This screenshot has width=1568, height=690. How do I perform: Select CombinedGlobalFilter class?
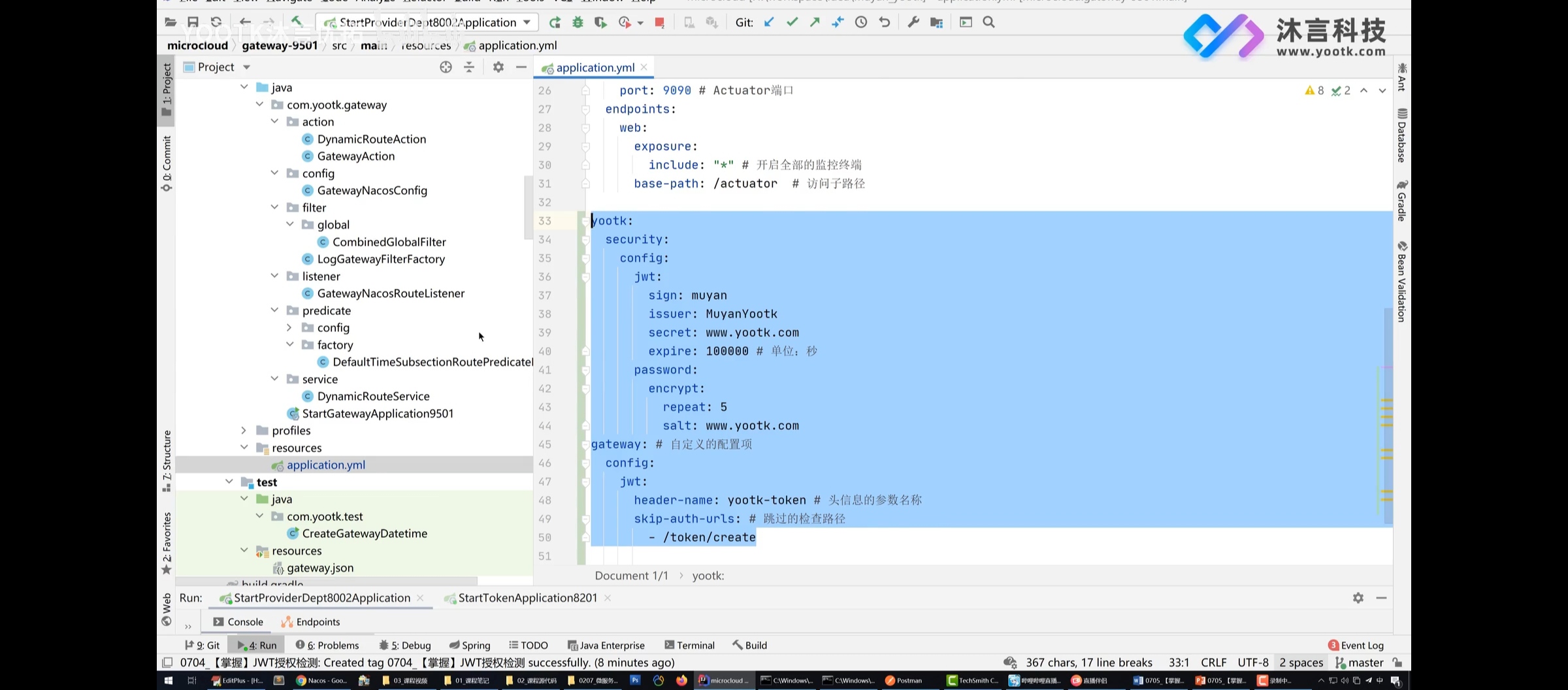coord(389,242)
